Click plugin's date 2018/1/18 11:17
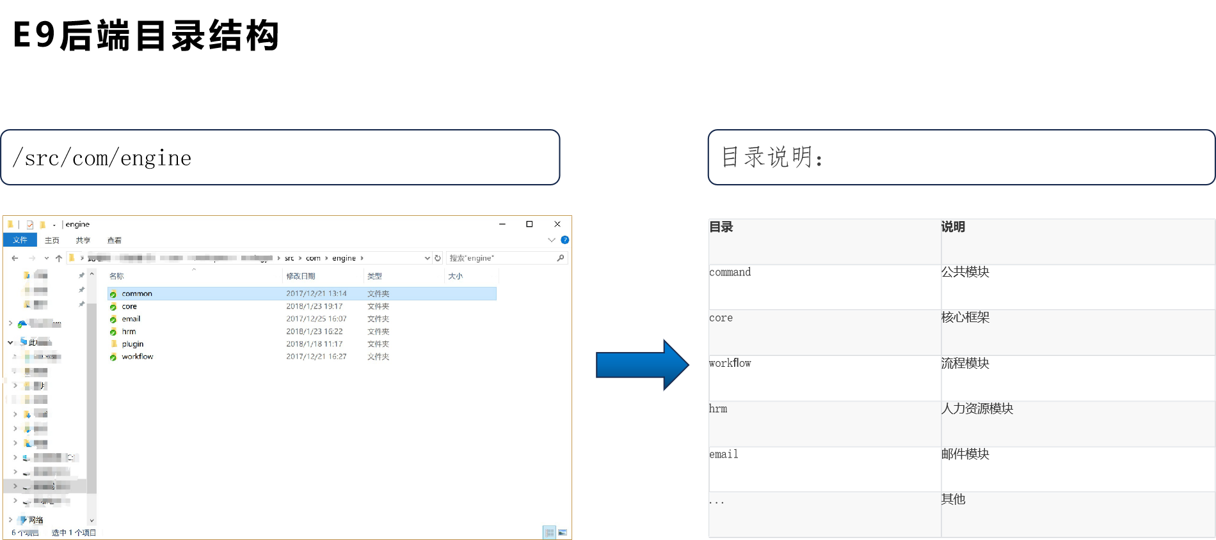 coord(314,344)
